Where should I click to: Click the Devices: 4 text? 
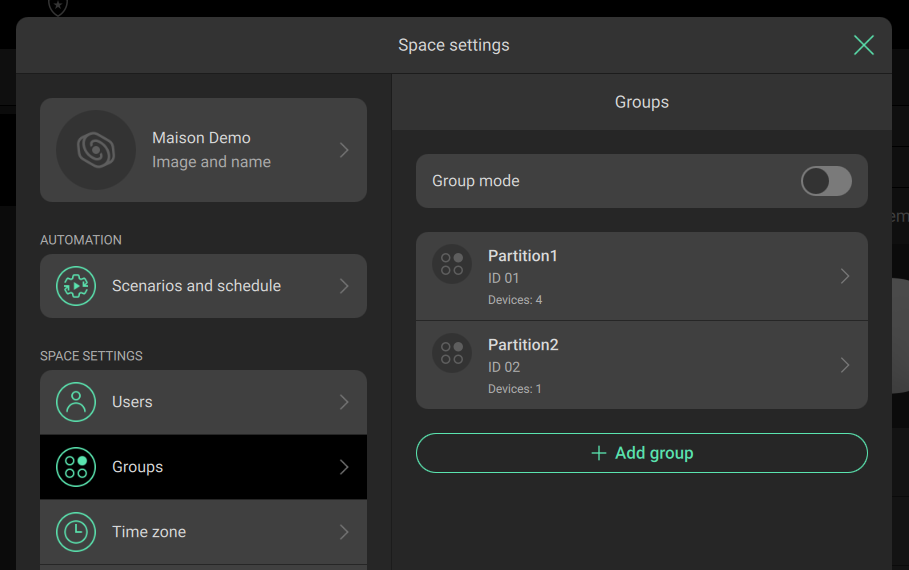(x=515, y=300)
